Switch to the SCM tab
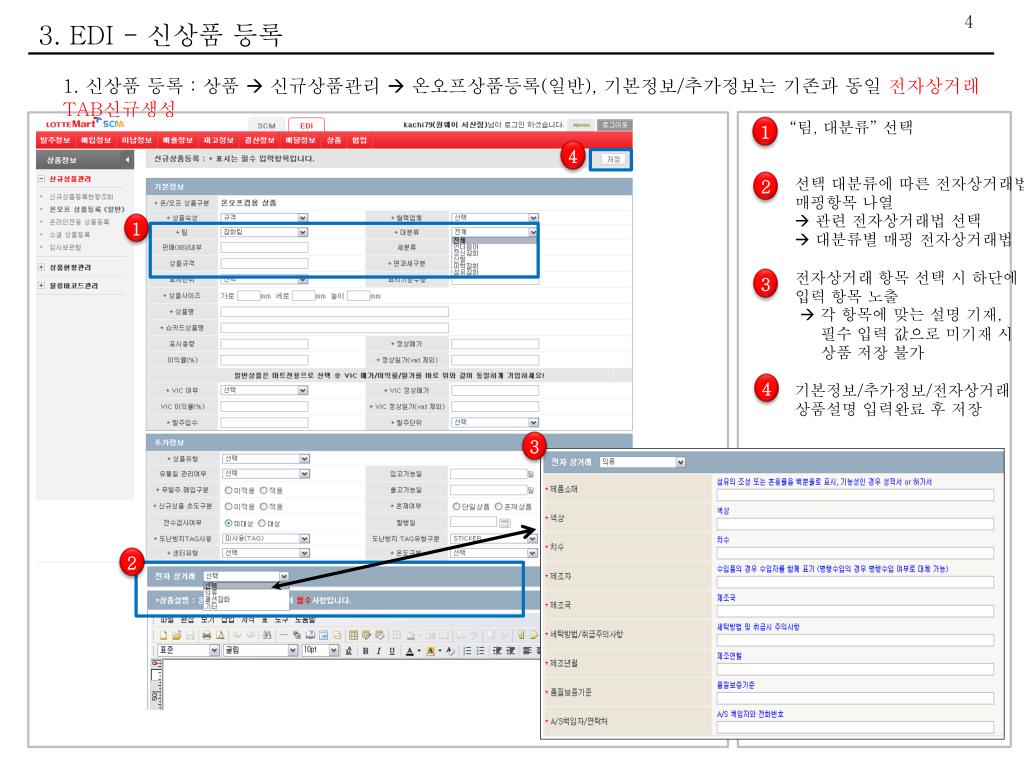Screen dimensions: 1024x768 pos(266,125)
